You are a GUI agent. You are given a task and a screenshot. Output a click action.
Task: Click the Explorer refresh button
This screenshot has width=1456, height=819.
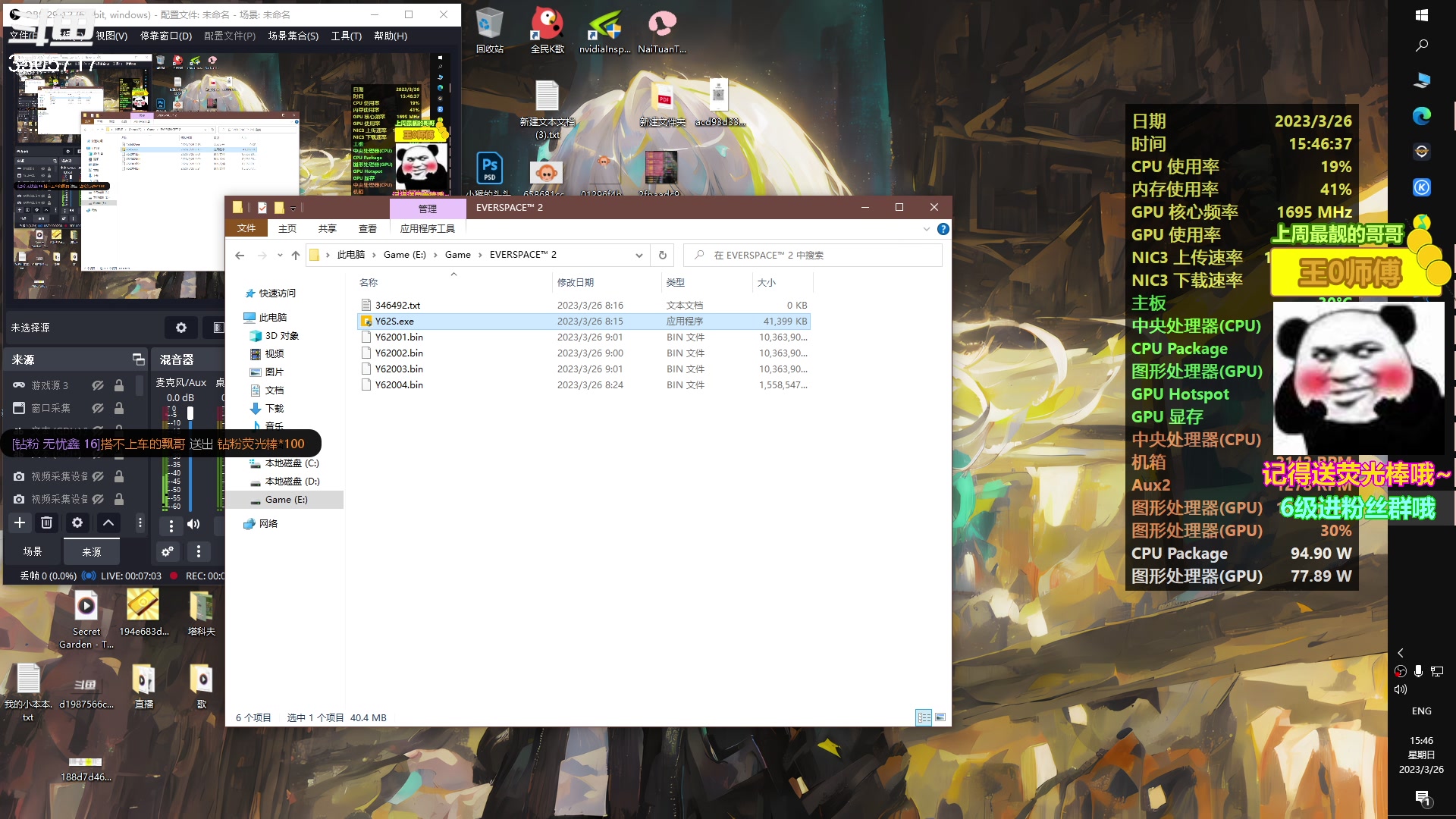point(662,255)
